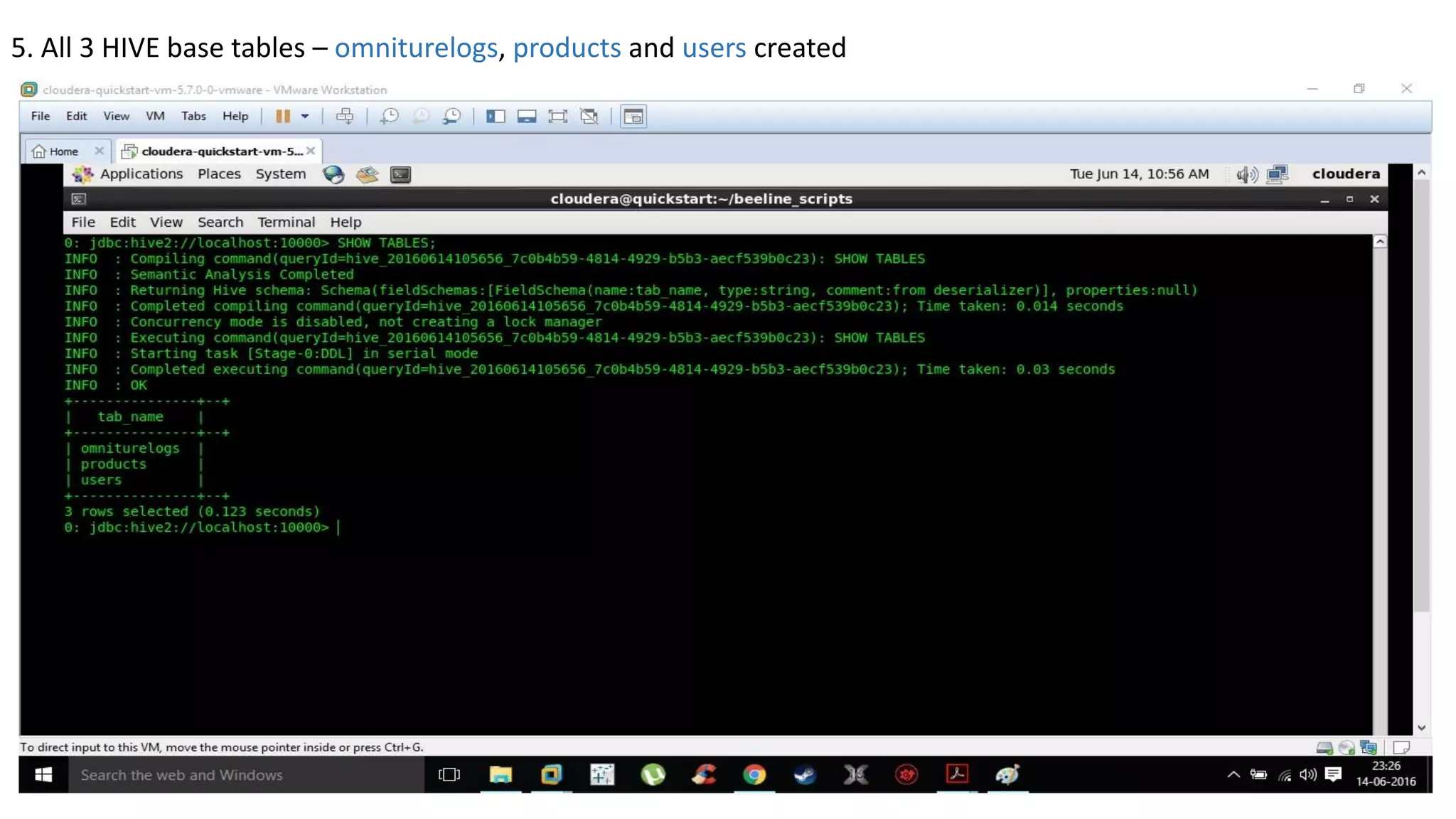This screenshot has height=819, width=1456.
Task: Click the VMware CD/DVD status icon
Action: (x=1346, y=747)
